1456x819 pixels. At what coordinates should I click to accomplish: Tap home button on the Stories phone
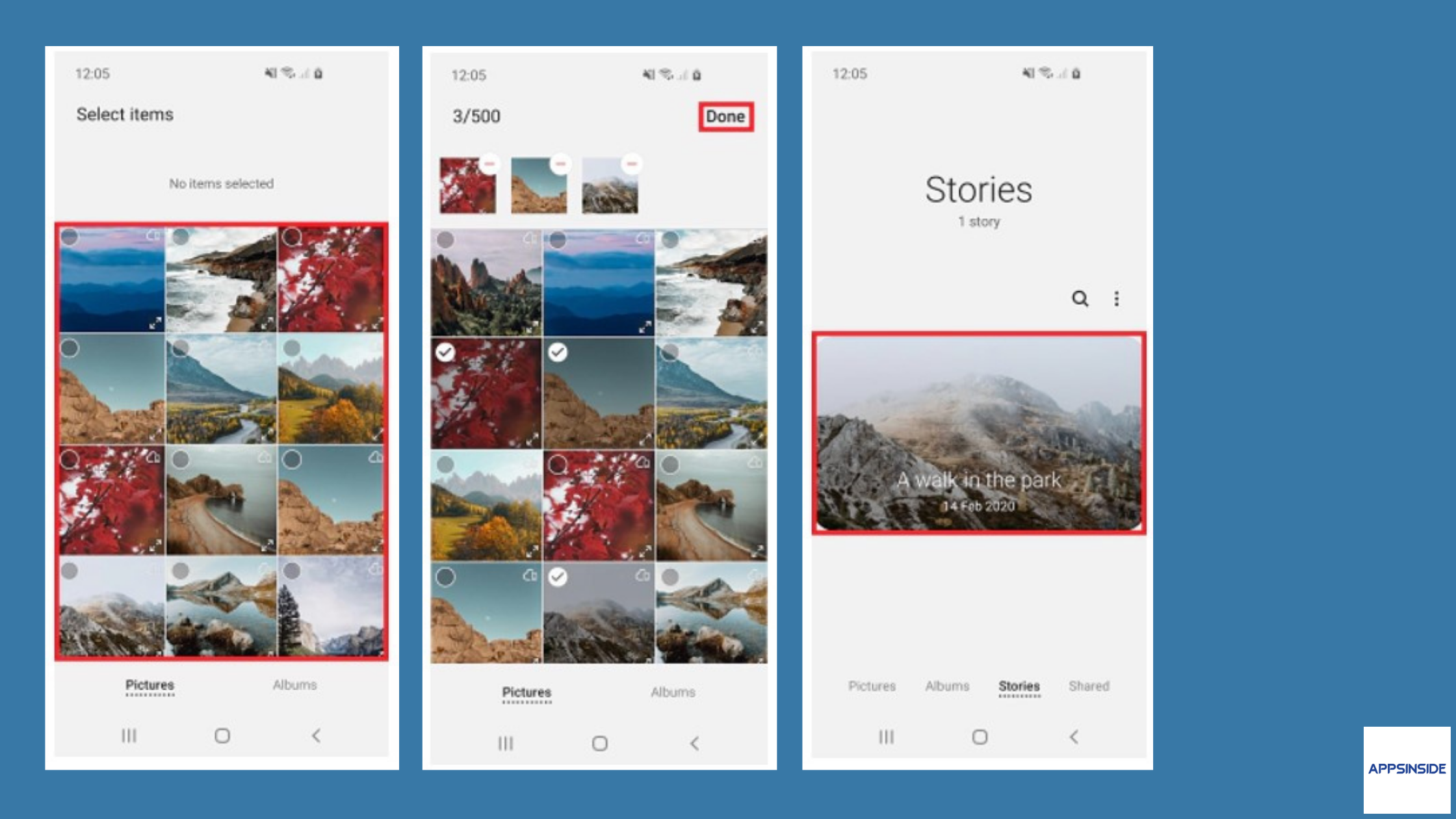click(x=980, y=736)
